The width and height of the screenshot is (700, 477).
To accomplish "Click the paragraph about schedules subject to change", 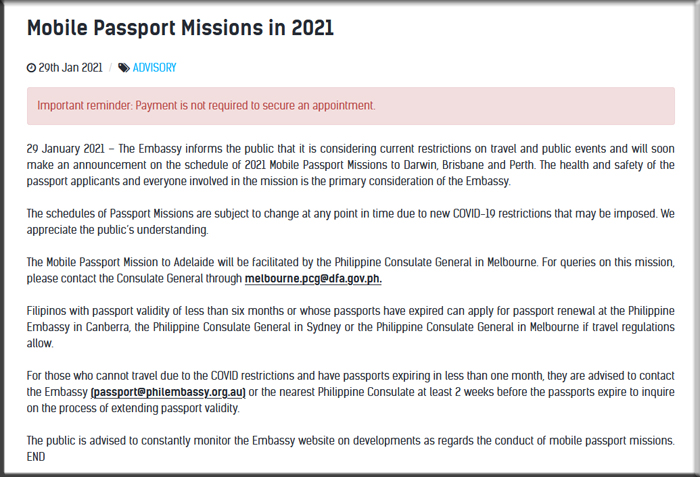I will coord(350,221).
